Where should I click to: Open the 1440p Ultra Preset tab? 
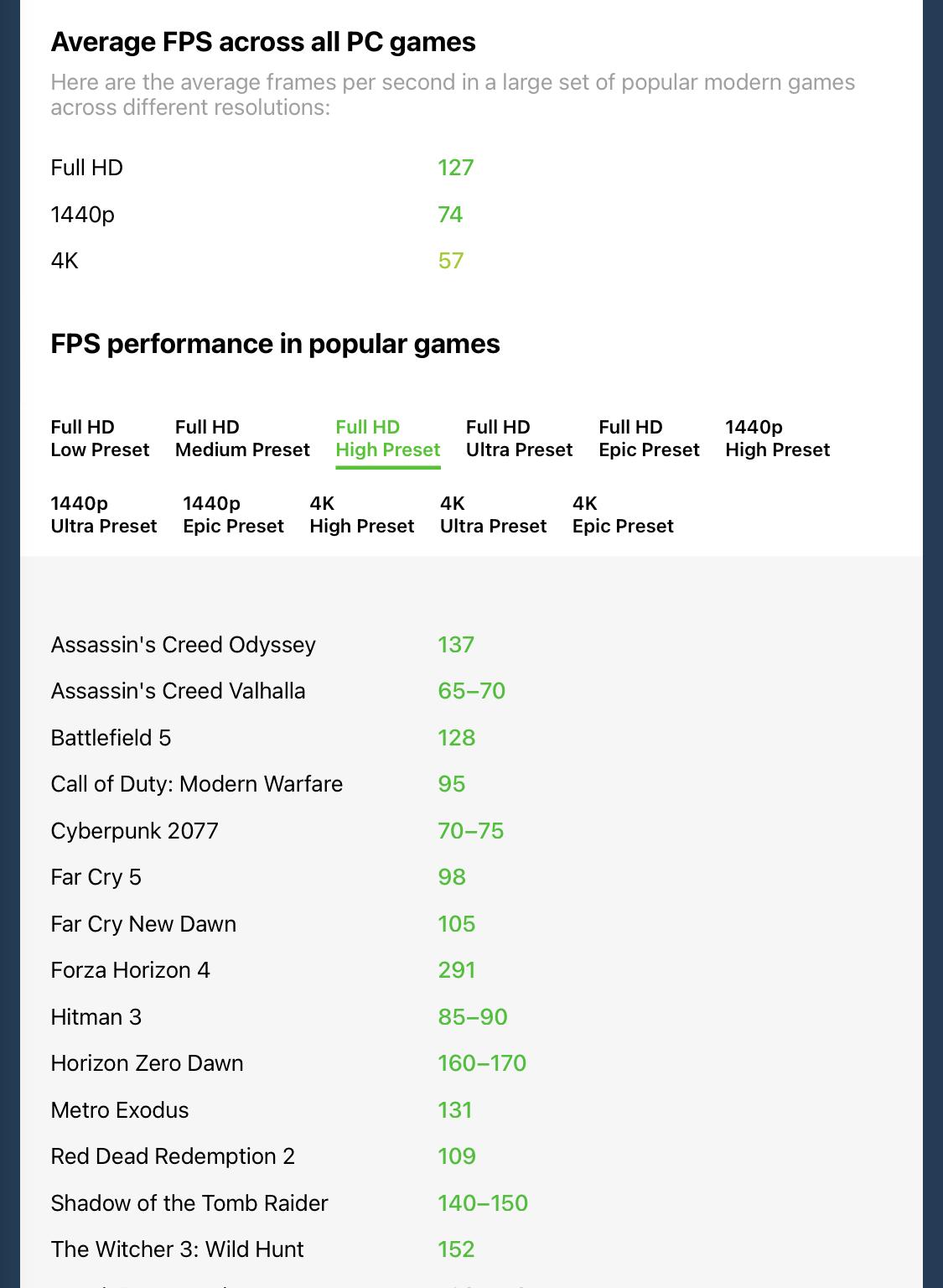point(104,515)
